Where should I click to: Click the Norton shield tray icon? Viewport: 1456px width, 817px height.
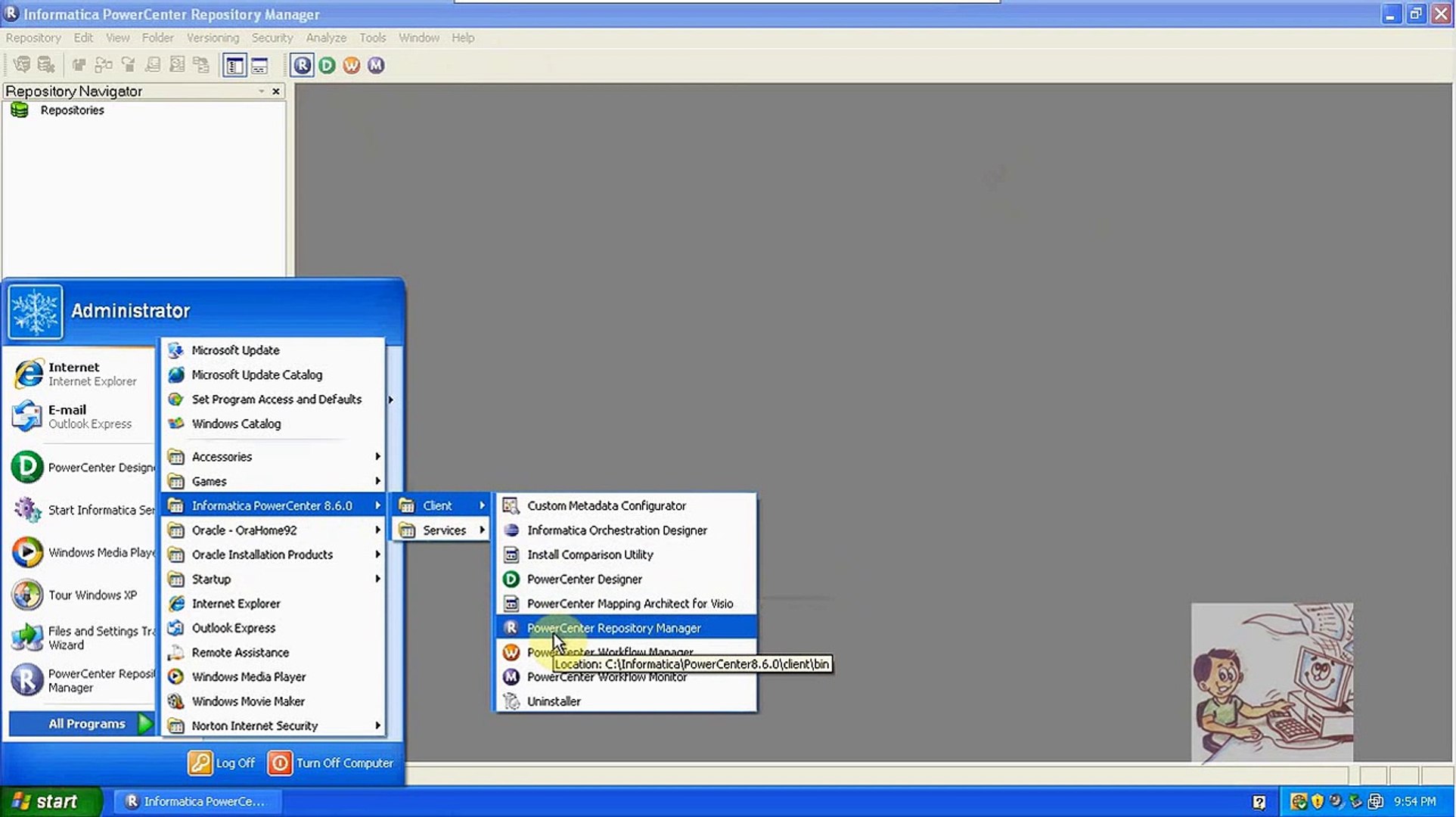click(1318, 802)
